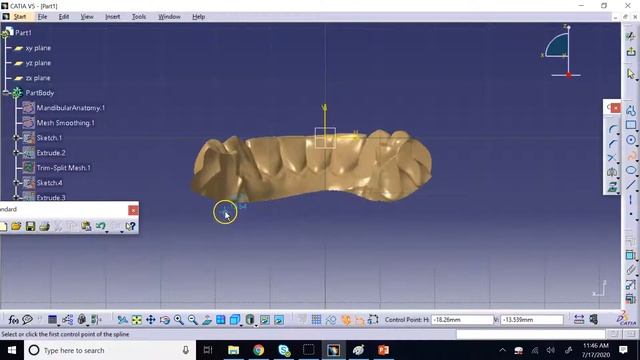
Task: Open the Start menu item
Action: pyautogui.click(x=20, y=17)
